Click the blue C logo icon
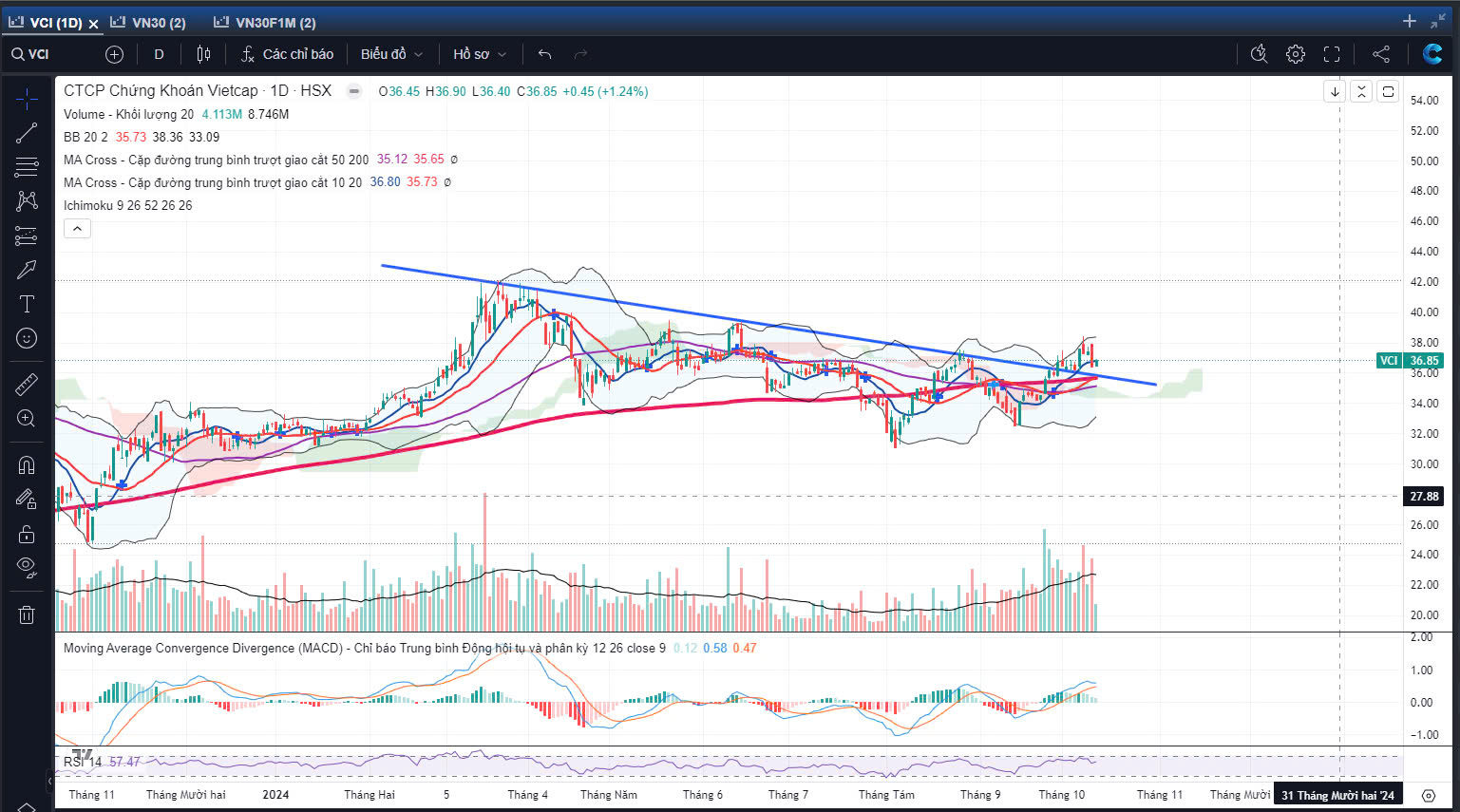This screenshot has height=812, width=1460. [1432, 54]
